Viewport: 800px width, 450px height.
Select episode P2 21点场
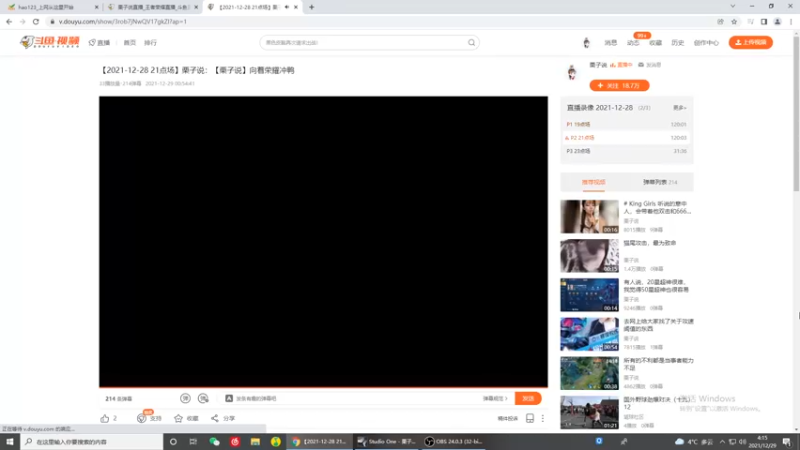(x=626, y=138)
